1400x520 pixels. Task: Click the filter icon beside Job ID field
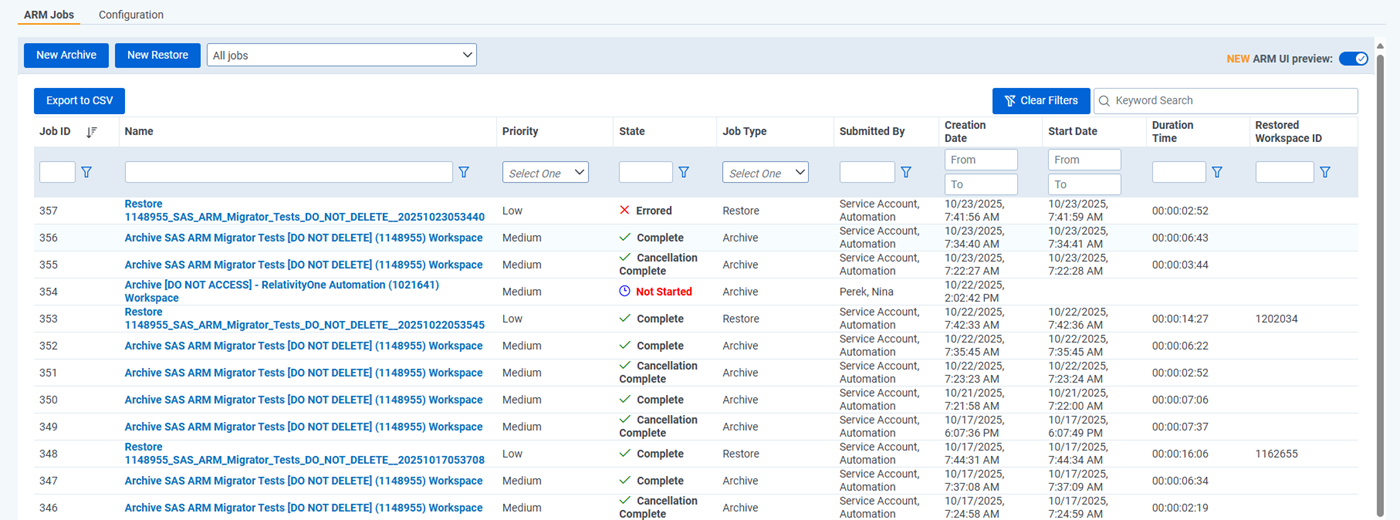click(x=86, y=173)
